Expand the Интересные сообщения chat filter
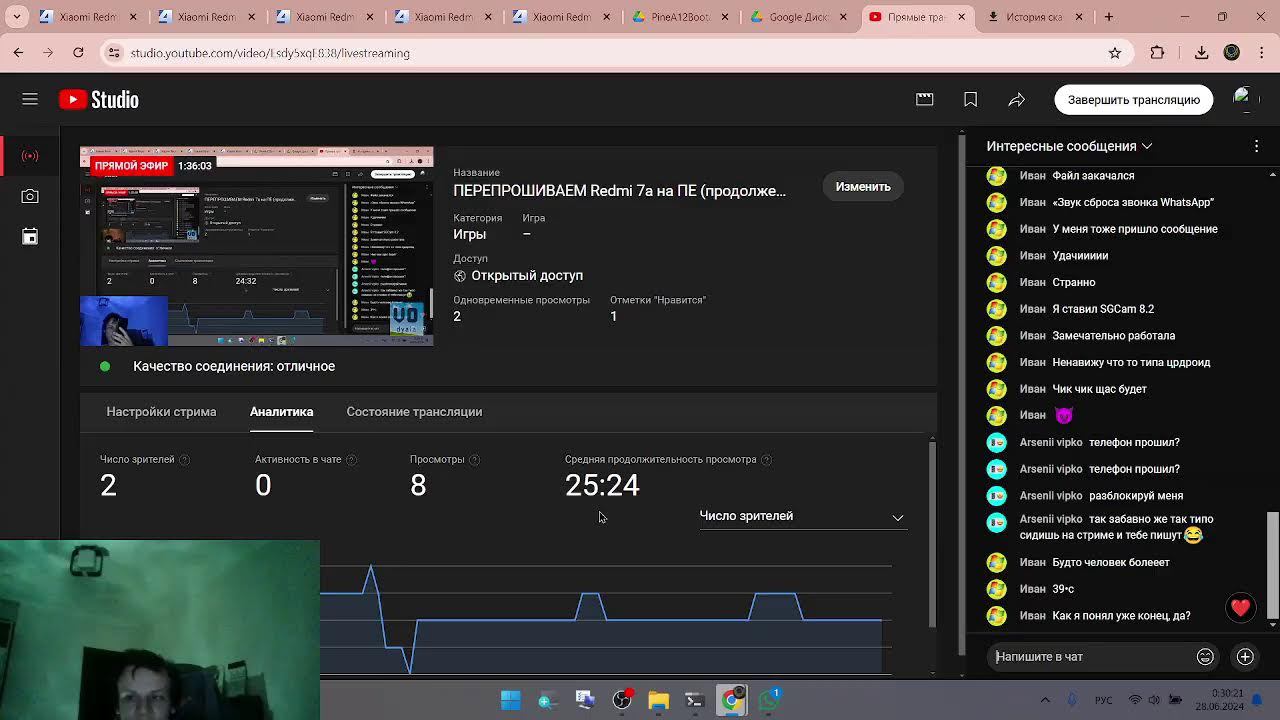Viewport: 1280px width, 720px height. tap(1069, 146)
